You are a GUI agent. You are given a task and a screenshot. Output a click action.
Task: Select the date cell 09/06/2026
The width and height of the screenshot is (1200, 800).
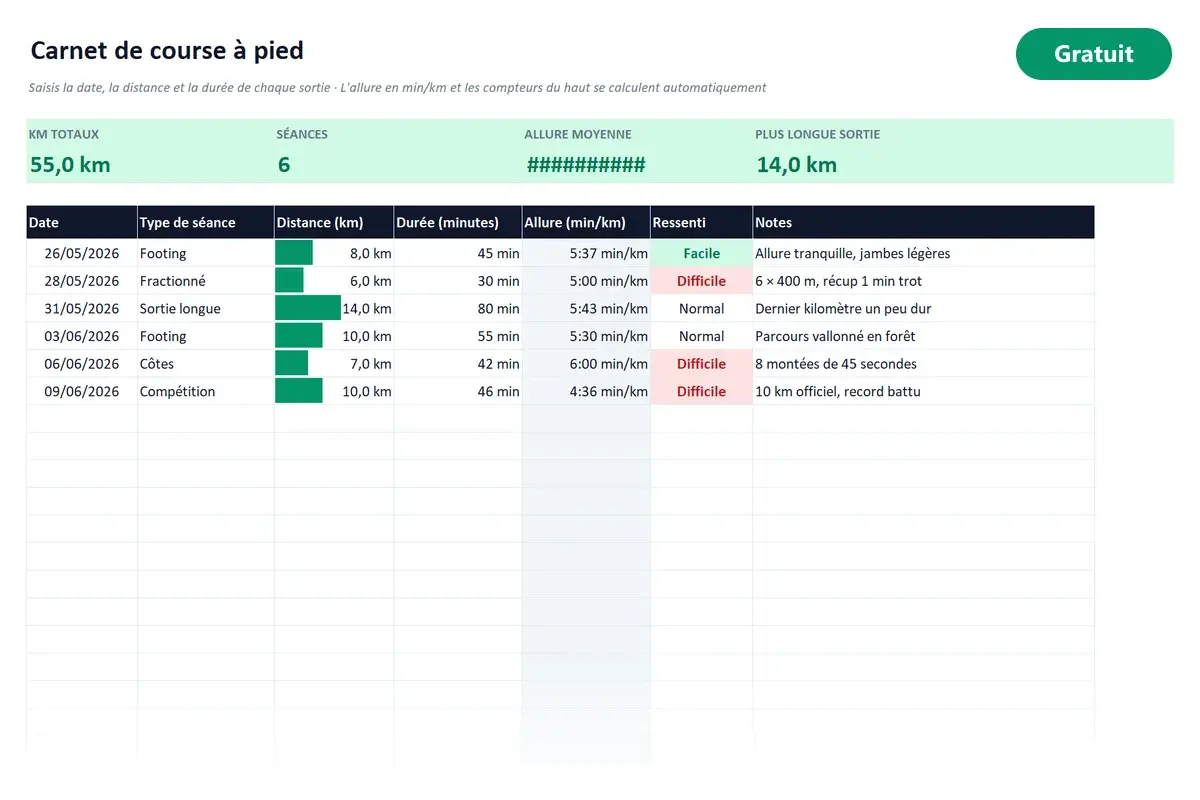click(x=82, y=391)
